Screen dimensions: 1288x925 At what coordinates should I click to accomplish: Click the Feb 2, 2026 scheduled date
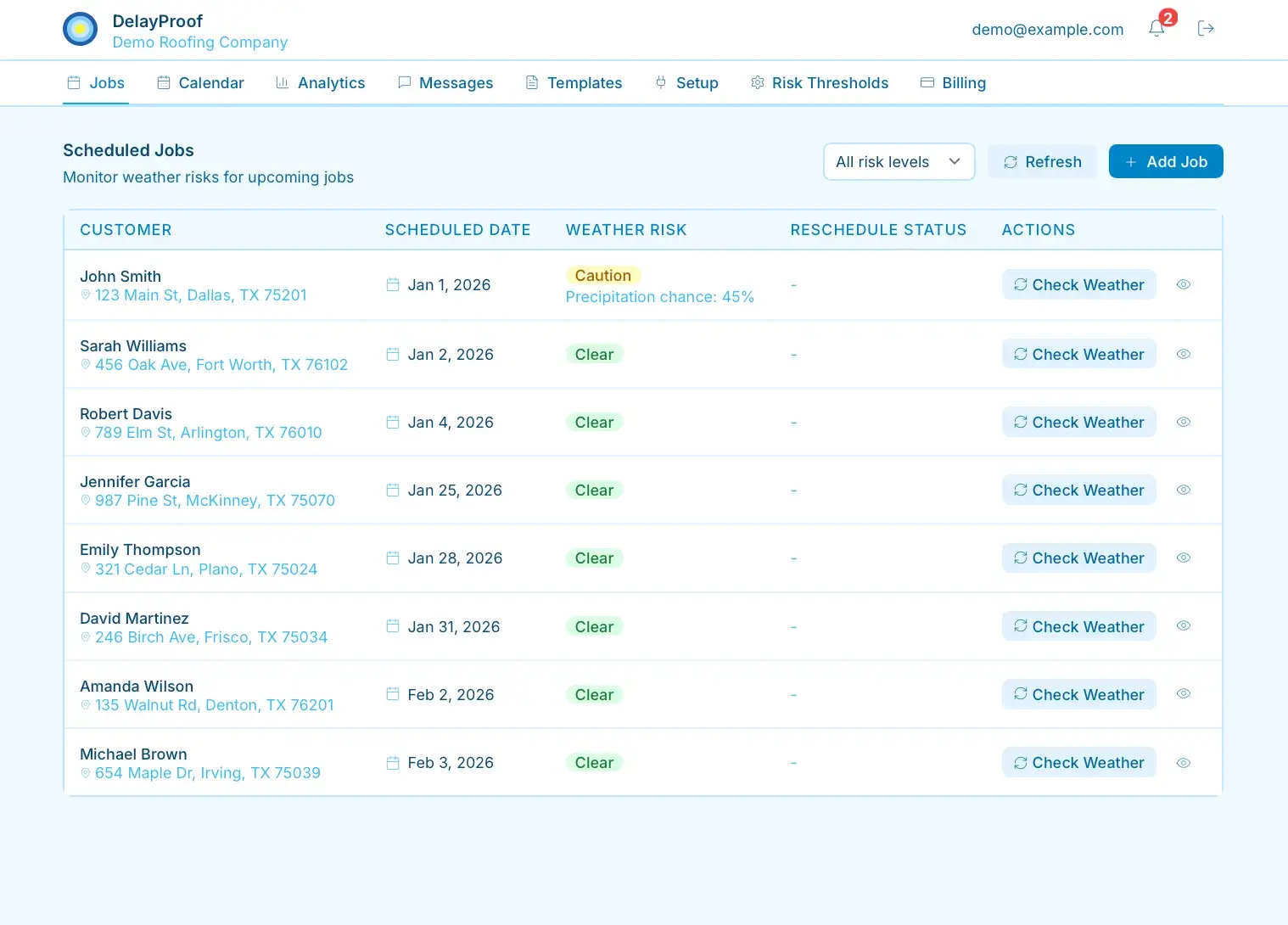[x=451, y=695]
